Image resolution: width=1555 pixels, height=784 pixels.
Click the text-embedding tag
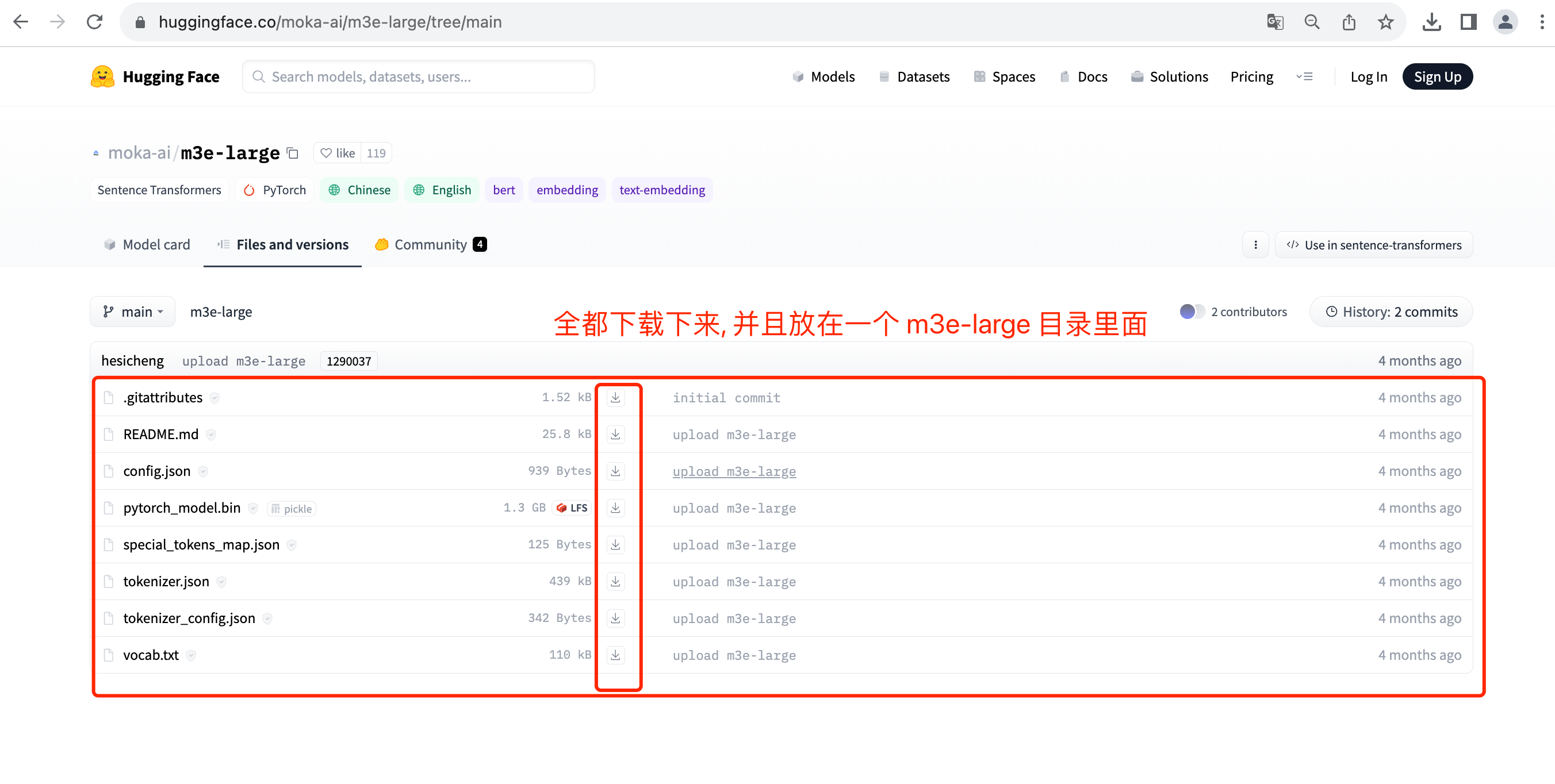(x=662, y=190)
